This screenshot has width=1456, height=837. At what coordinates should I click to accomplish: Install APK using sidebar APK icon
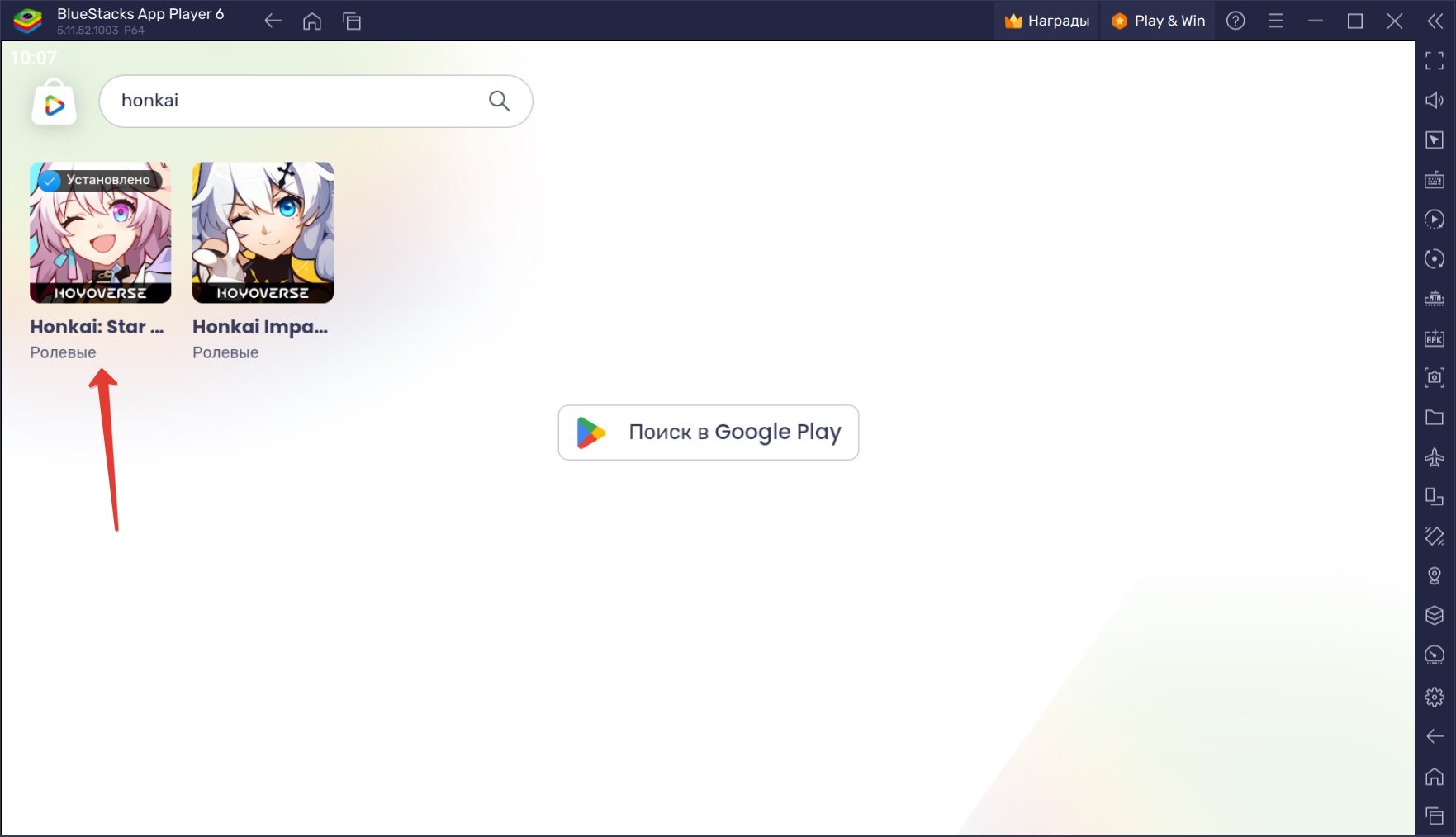1435,338
